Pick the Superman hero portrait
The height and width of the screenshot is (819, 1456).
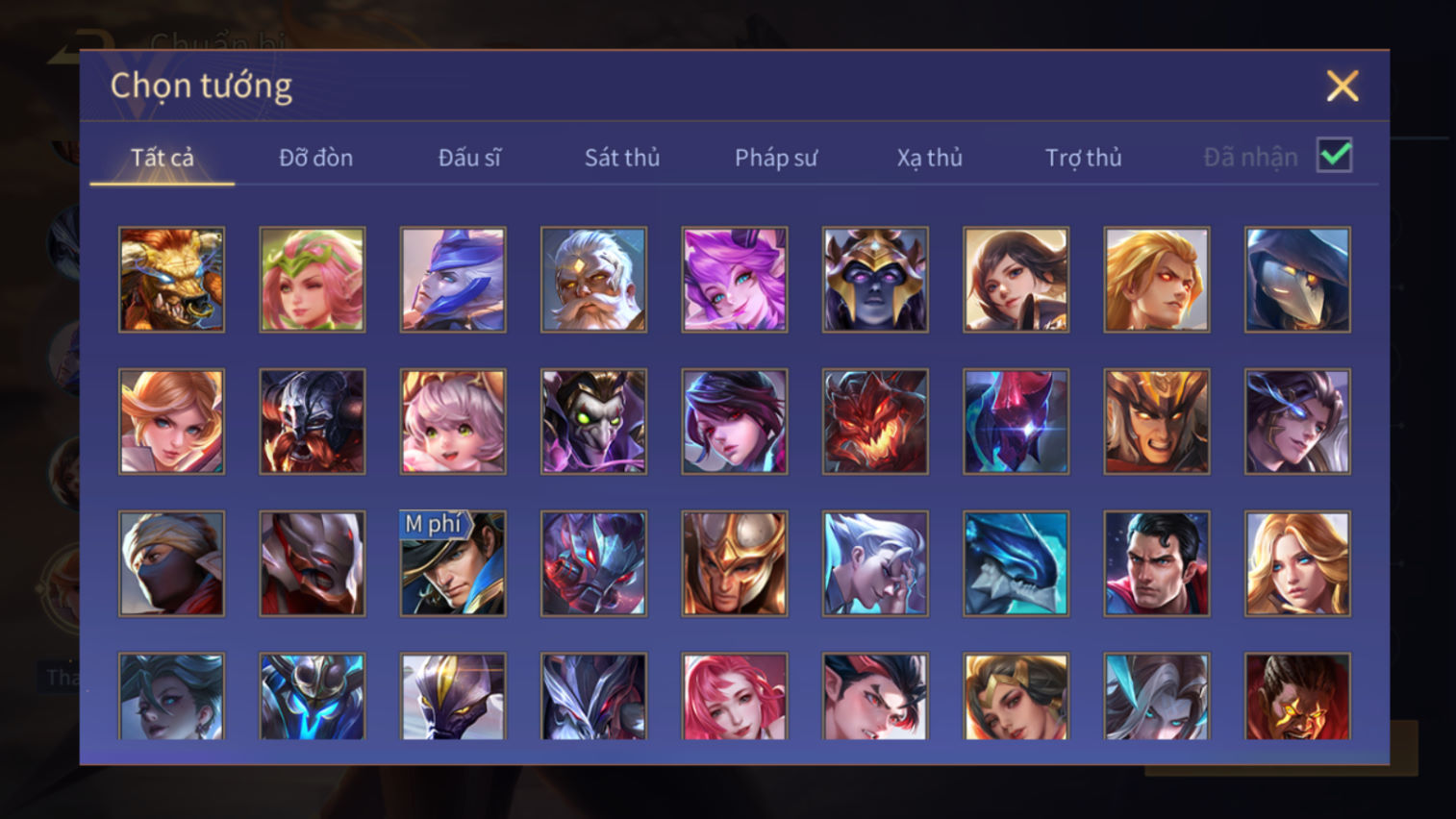(x=1157, y=563)
